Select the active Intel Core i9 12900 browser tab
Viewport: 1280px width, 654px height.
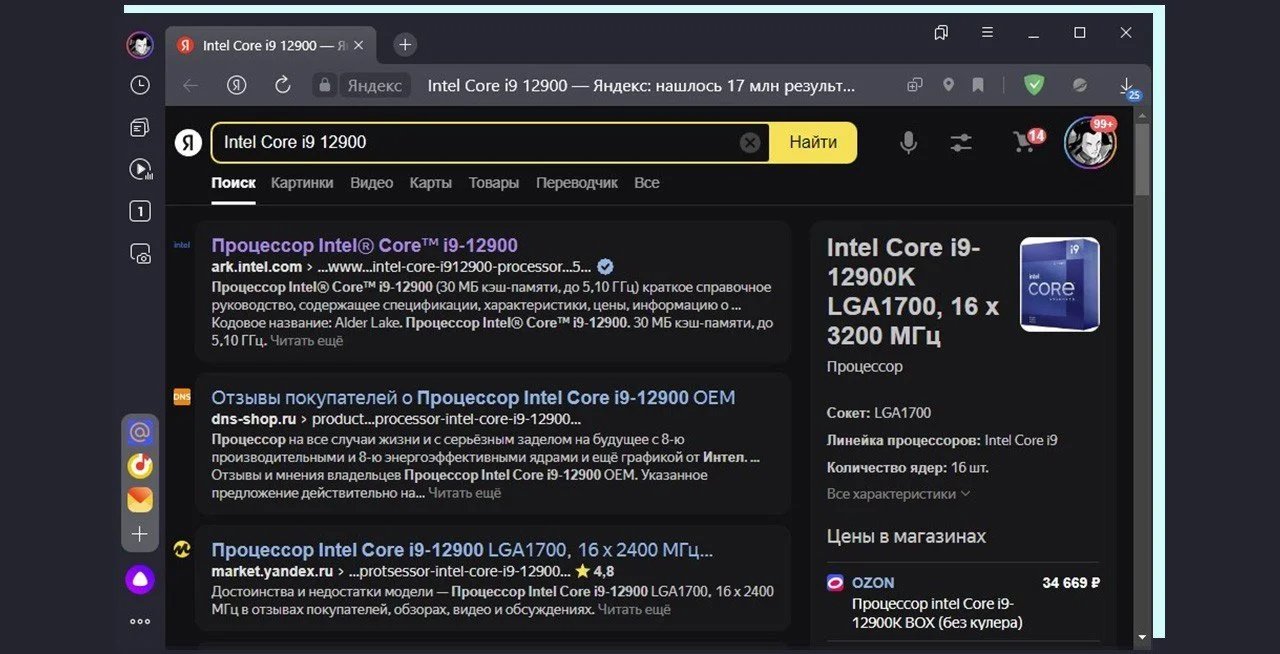click(x=270, y=45)
